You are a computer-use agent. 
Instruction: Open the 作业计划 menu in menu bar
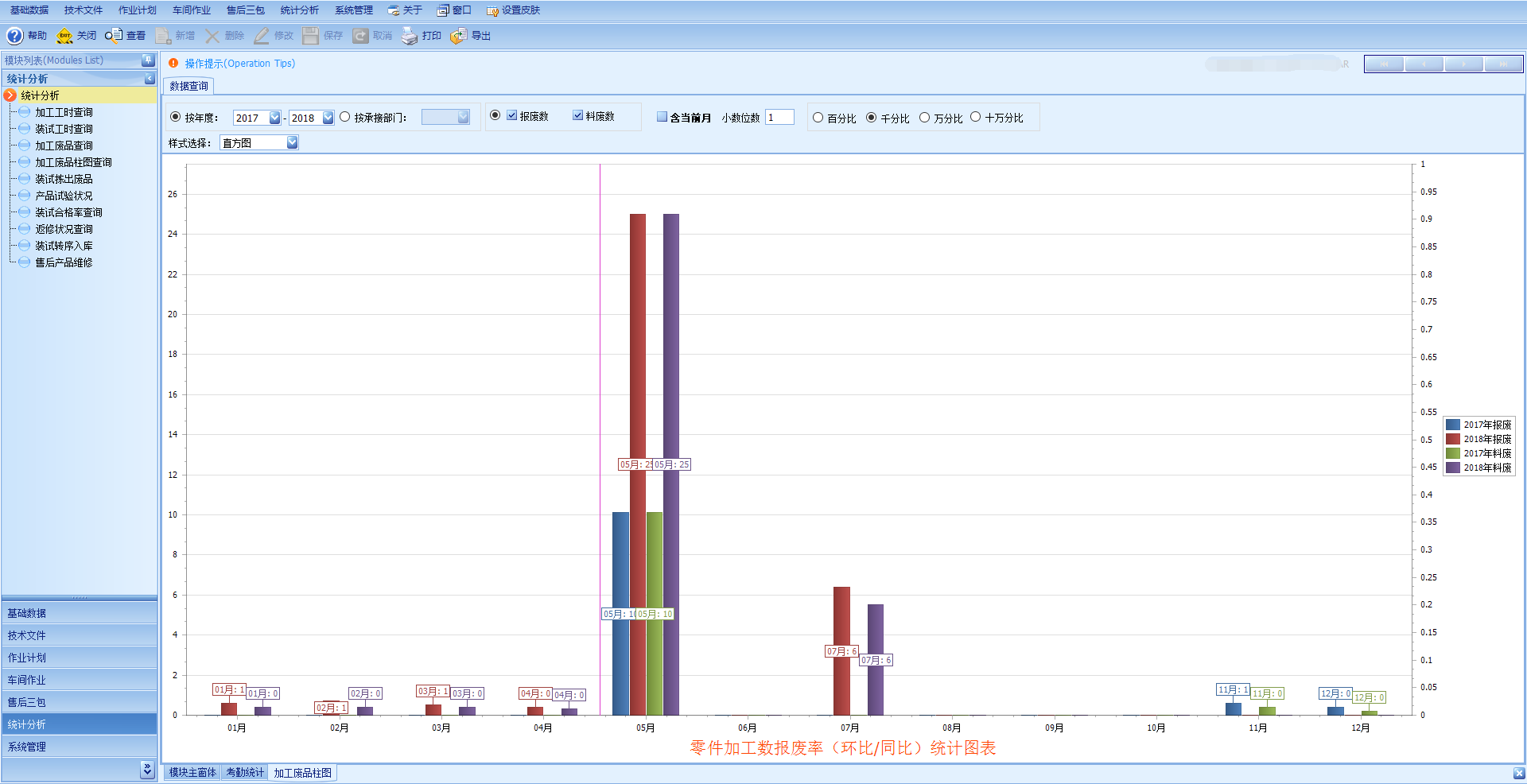click(138, 10)
